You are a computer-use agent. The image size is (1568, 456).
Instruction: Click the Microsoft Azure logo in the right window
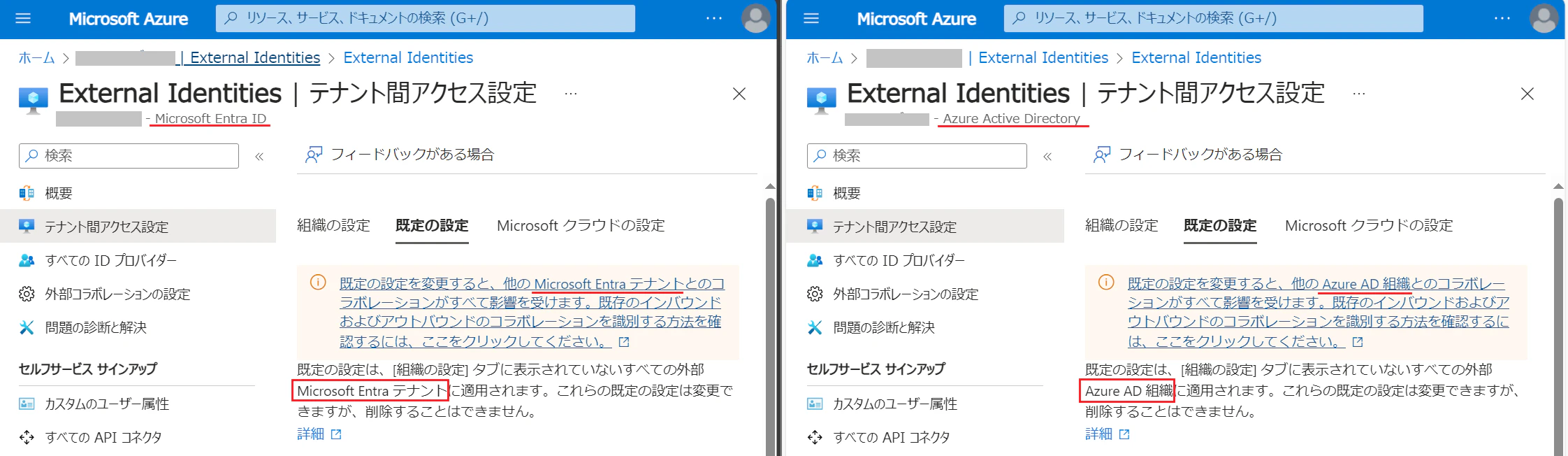pyautogui.click(x=917, y=19)
